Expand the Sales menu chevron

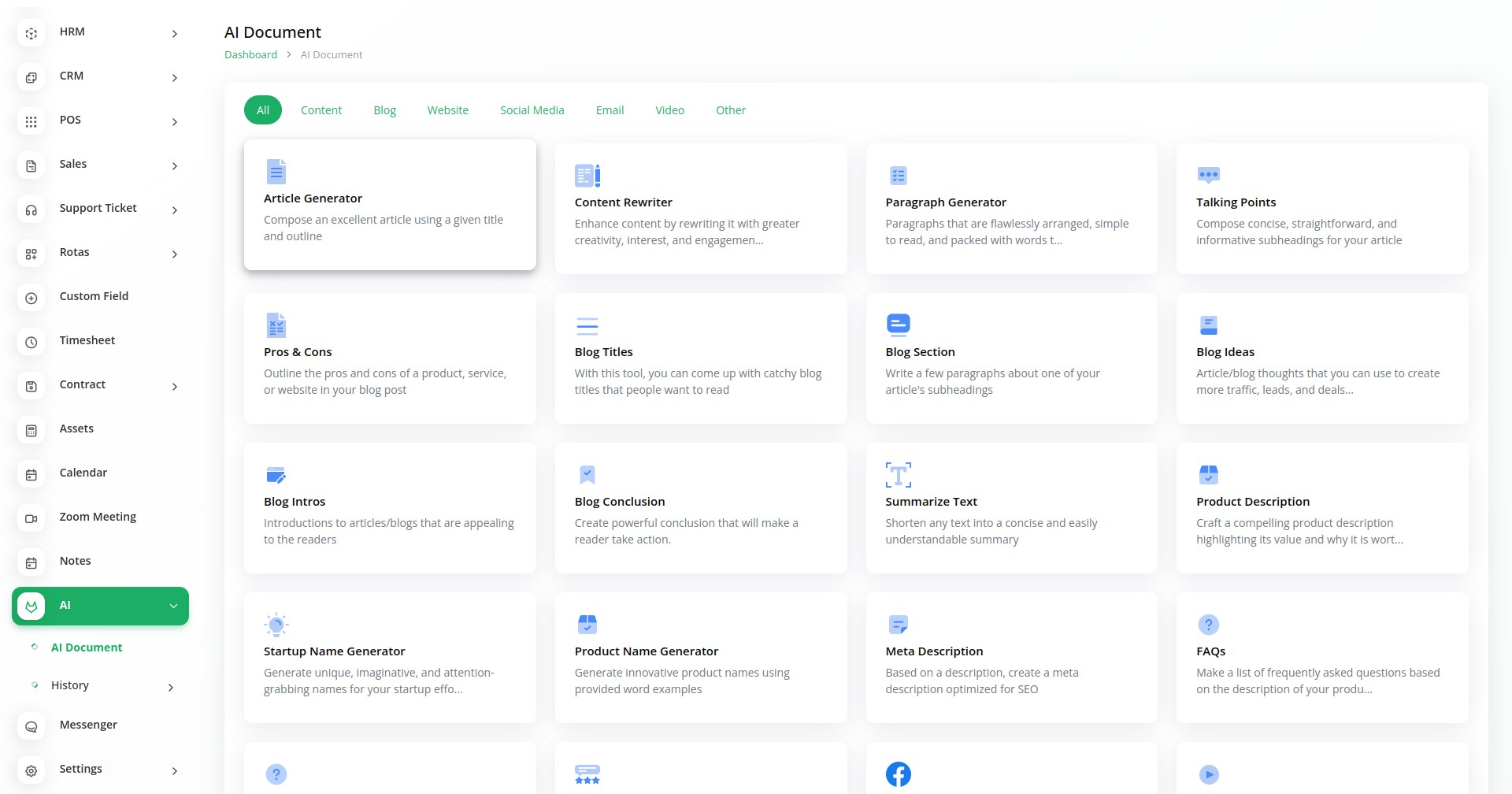[175, 166]
